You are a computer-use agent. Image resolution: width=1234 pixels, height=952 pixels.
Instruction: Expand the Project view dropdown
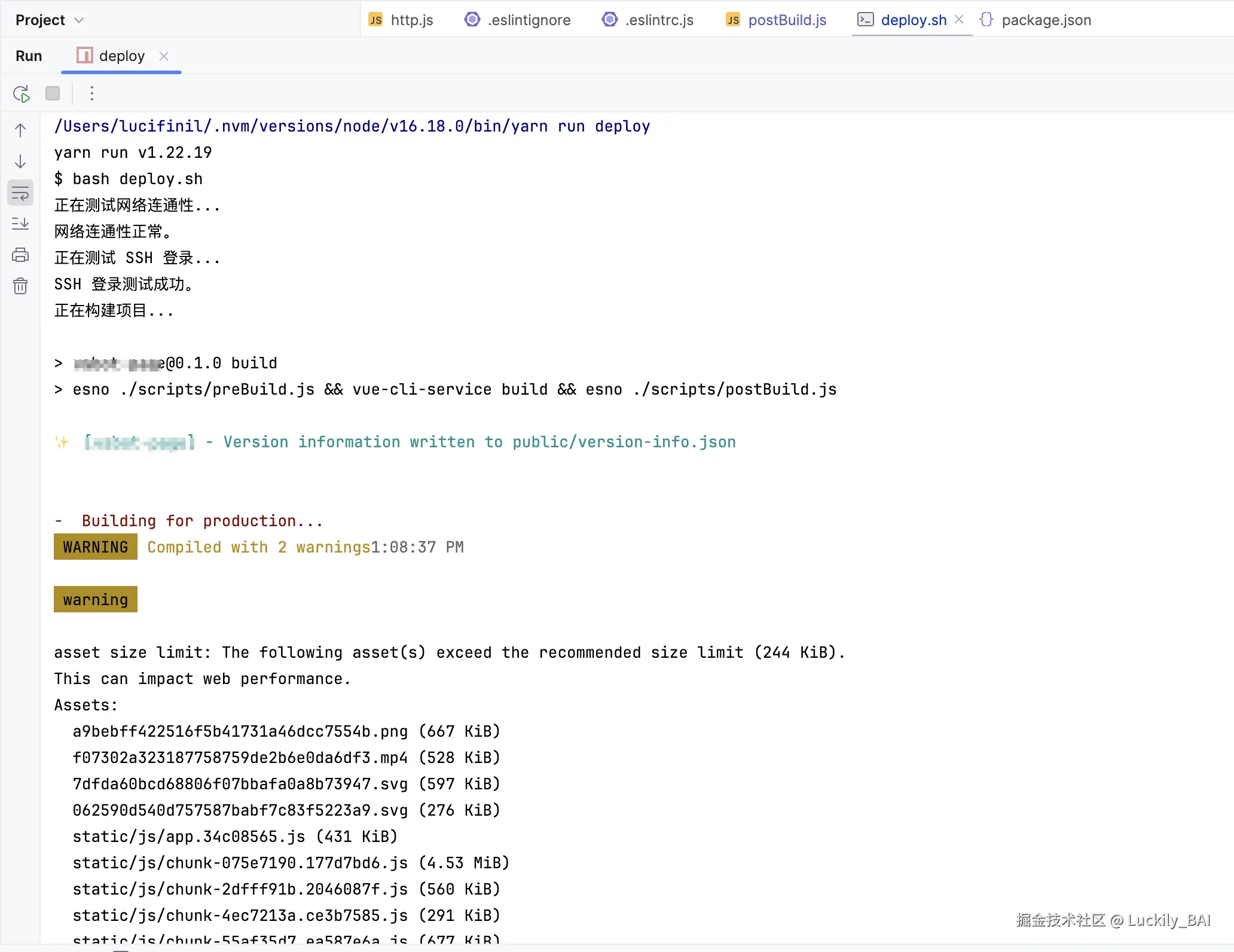(x=49, y=20)
